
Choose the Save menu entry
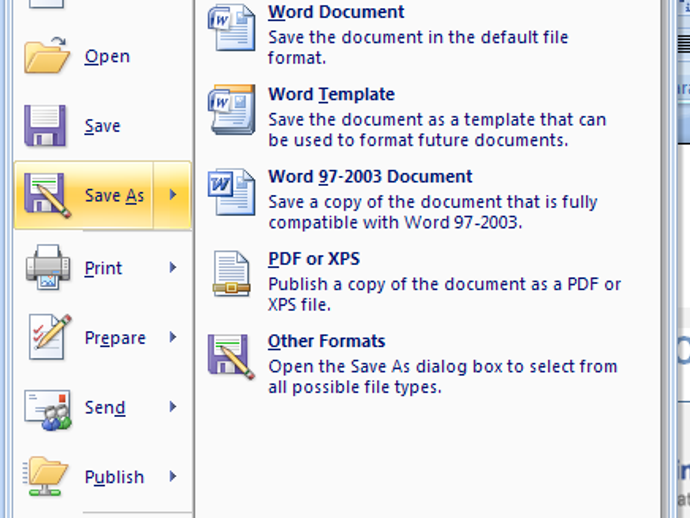click(x=104, y=126)
